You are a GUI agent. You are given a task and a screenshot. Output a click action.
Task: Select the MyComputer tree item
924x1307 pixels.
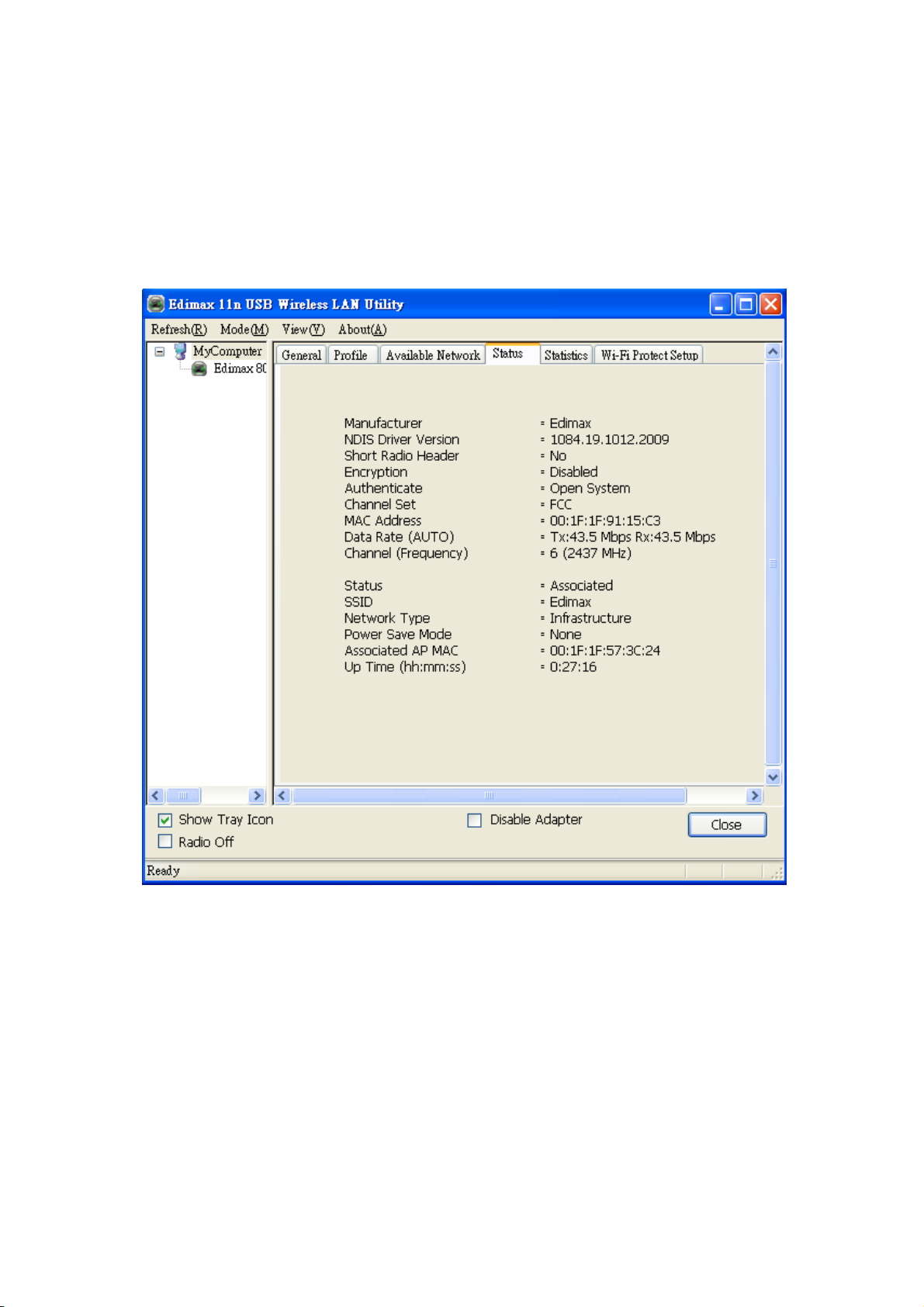coord(227,351)
